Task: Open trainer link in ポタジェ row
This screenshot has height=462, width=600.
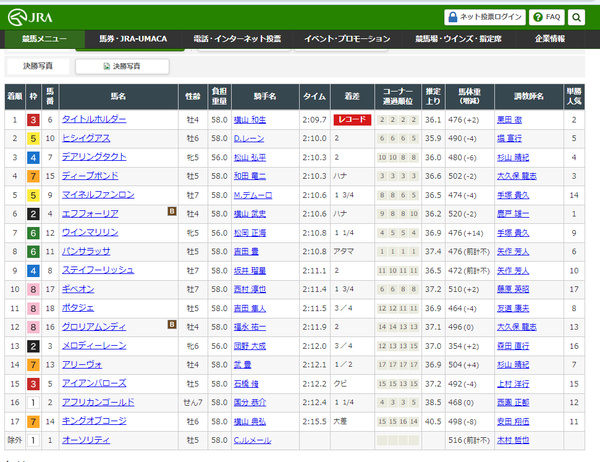Action: click(x=513, y=309)
